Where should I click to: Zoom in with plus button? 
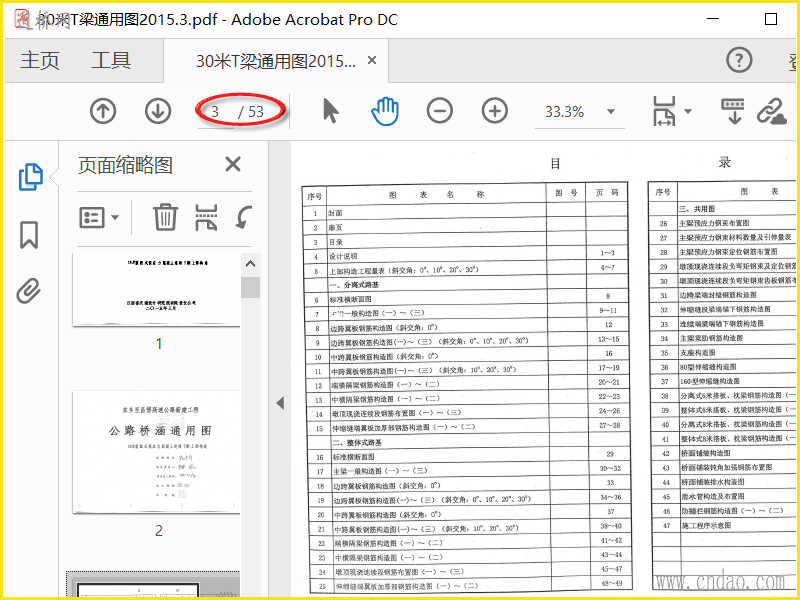(494, 111)
